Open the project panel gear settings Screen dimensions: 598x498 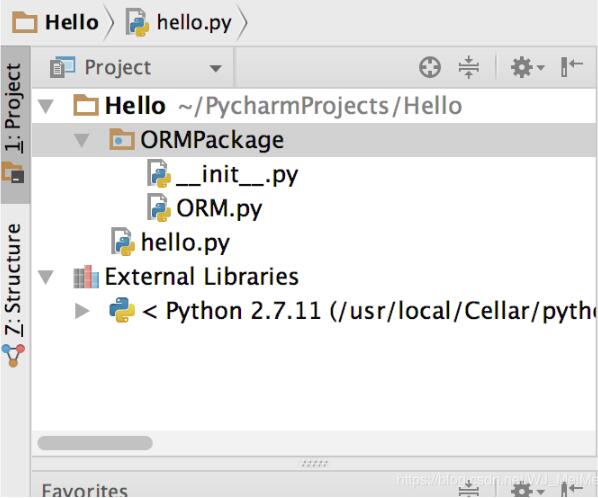tap(527, 67)
